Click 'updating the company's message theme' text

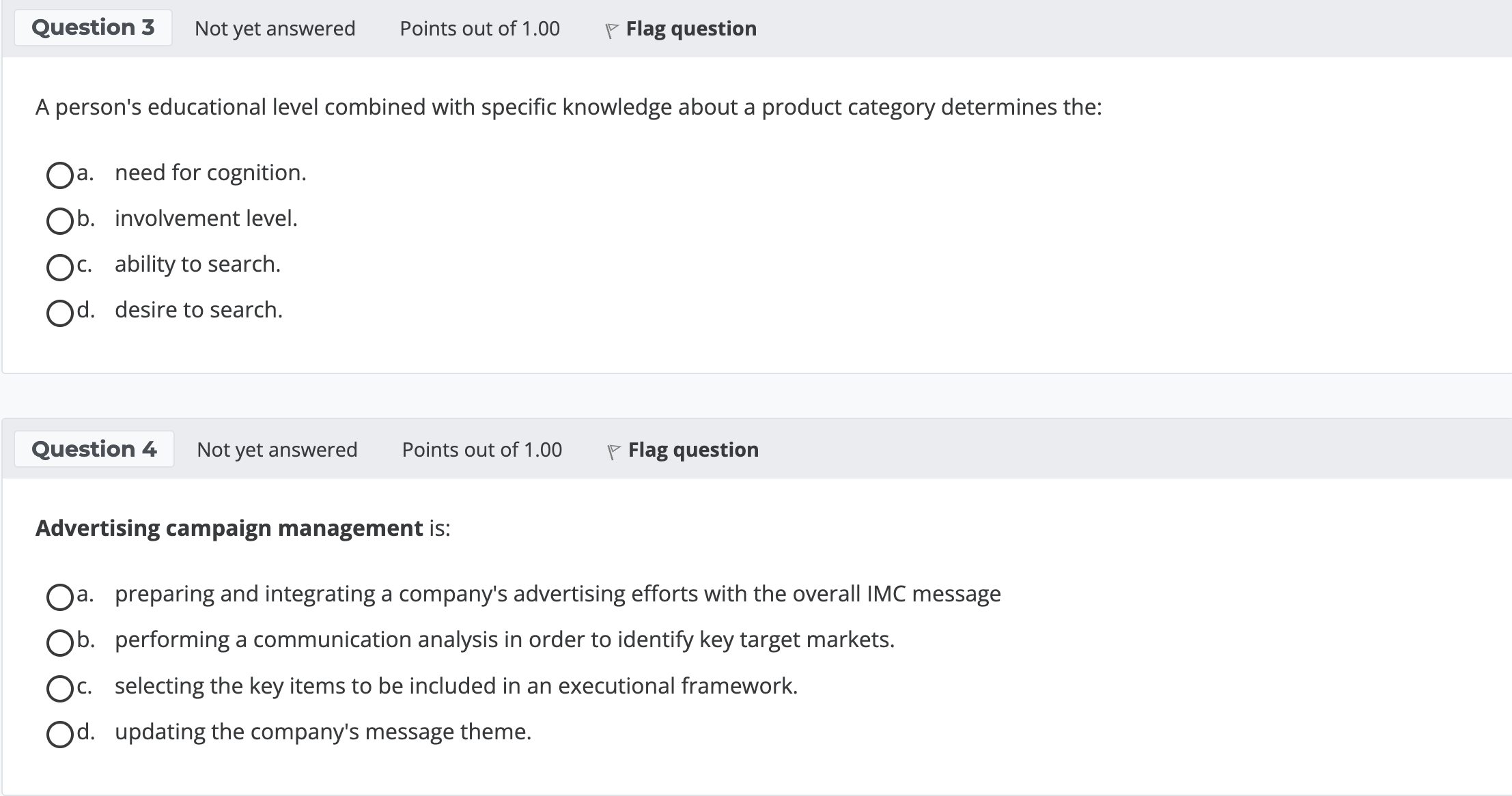tap(322, 732)
